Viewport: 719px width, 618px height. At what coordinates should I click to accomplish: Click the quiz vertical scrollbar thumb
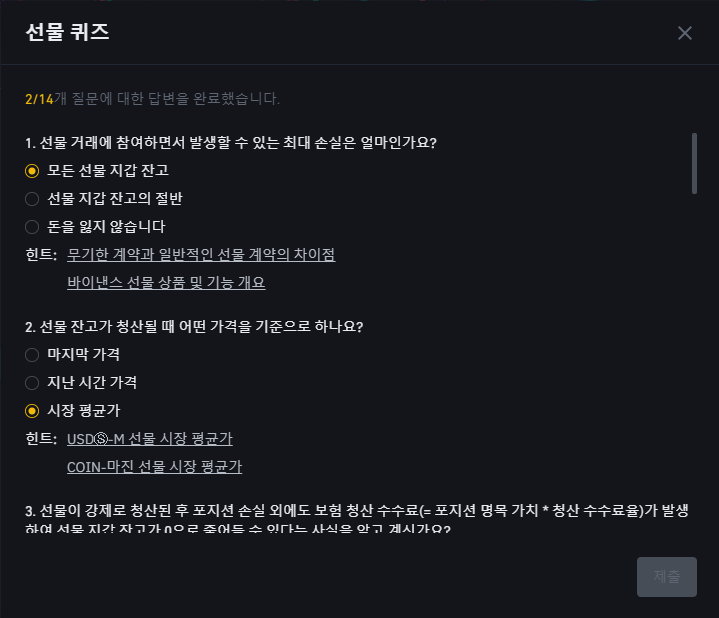tap(694, 164)
